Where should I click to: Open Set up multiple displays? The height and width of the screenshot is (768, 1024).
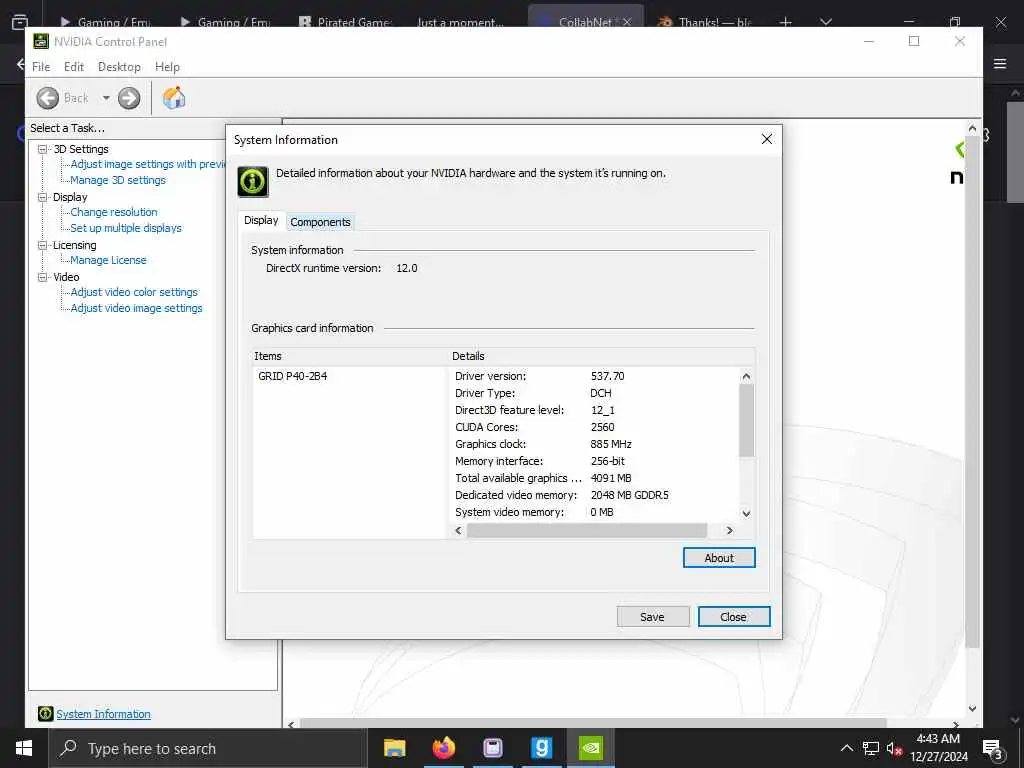click(x=126, y=228)
